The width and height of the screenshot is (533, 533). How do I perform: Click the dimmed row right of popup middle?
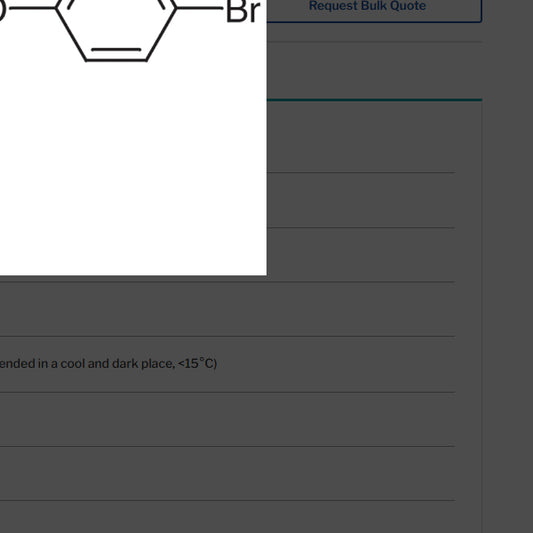click(361, 200)
